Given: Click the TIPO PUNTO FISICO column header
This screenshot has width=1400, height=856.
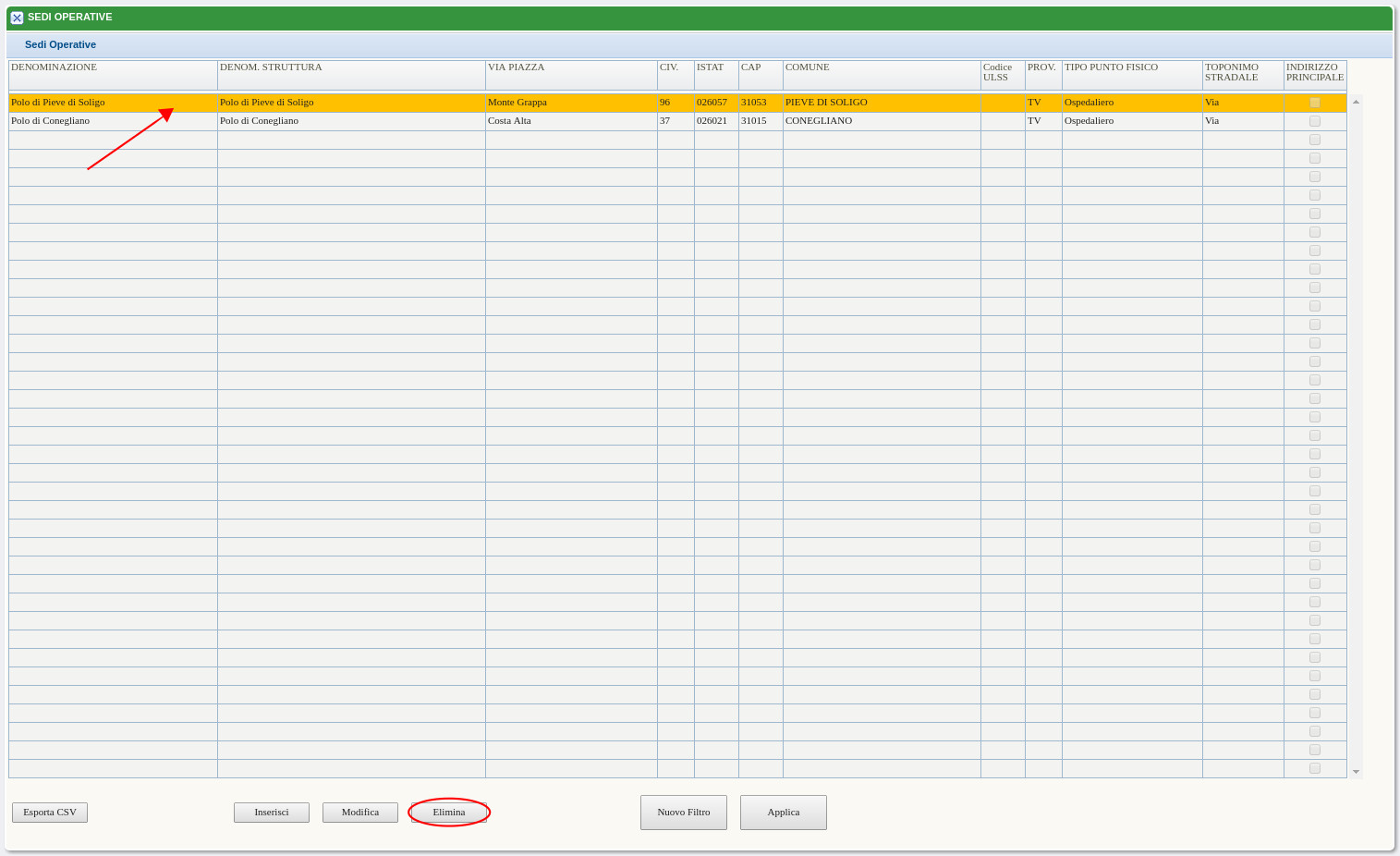Looking at the screenshot, I should [x=1111, y=67].
